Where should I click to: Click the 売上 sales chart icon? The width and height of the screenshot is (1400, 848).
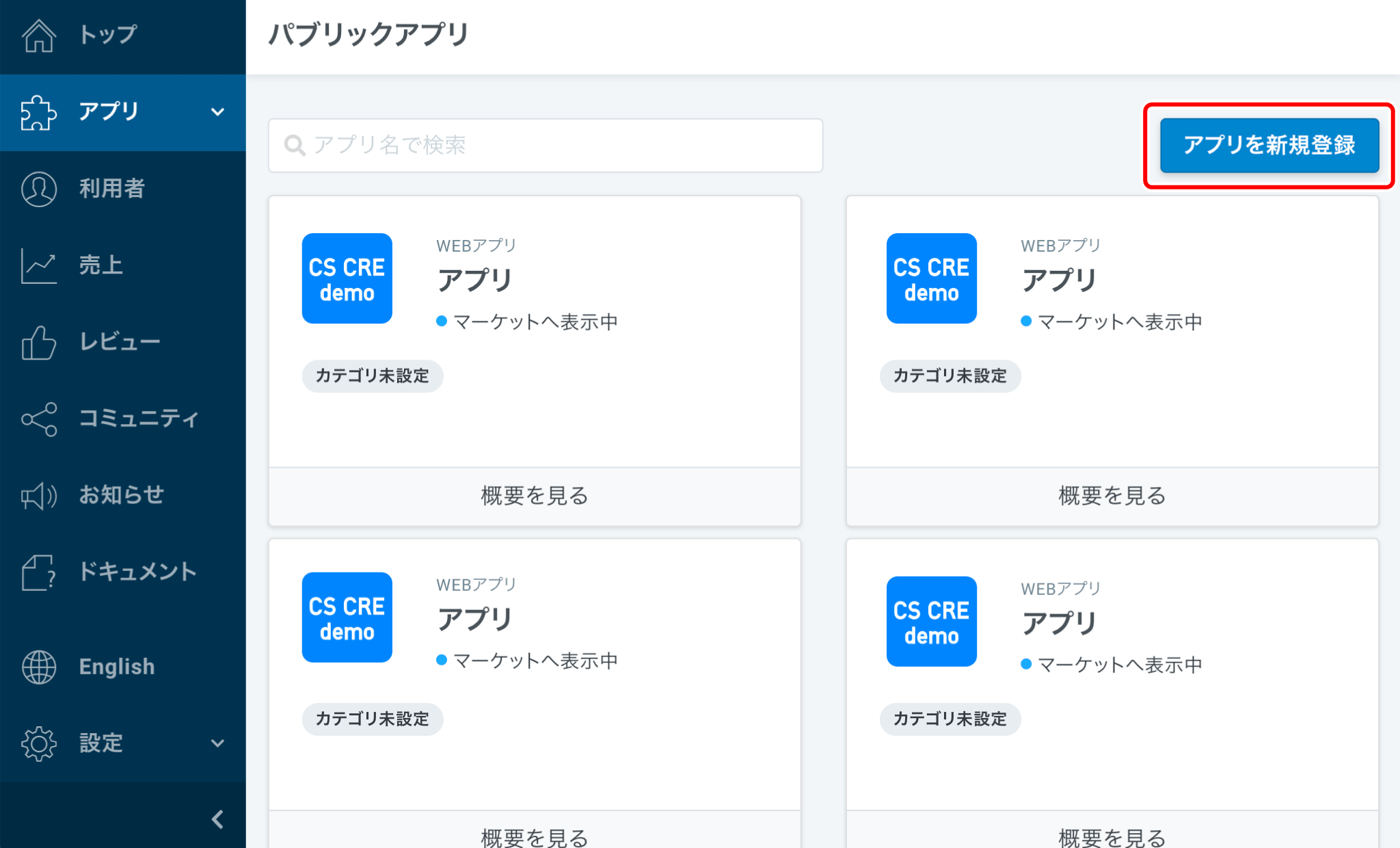pyautogui.click(x=39, y=265)
